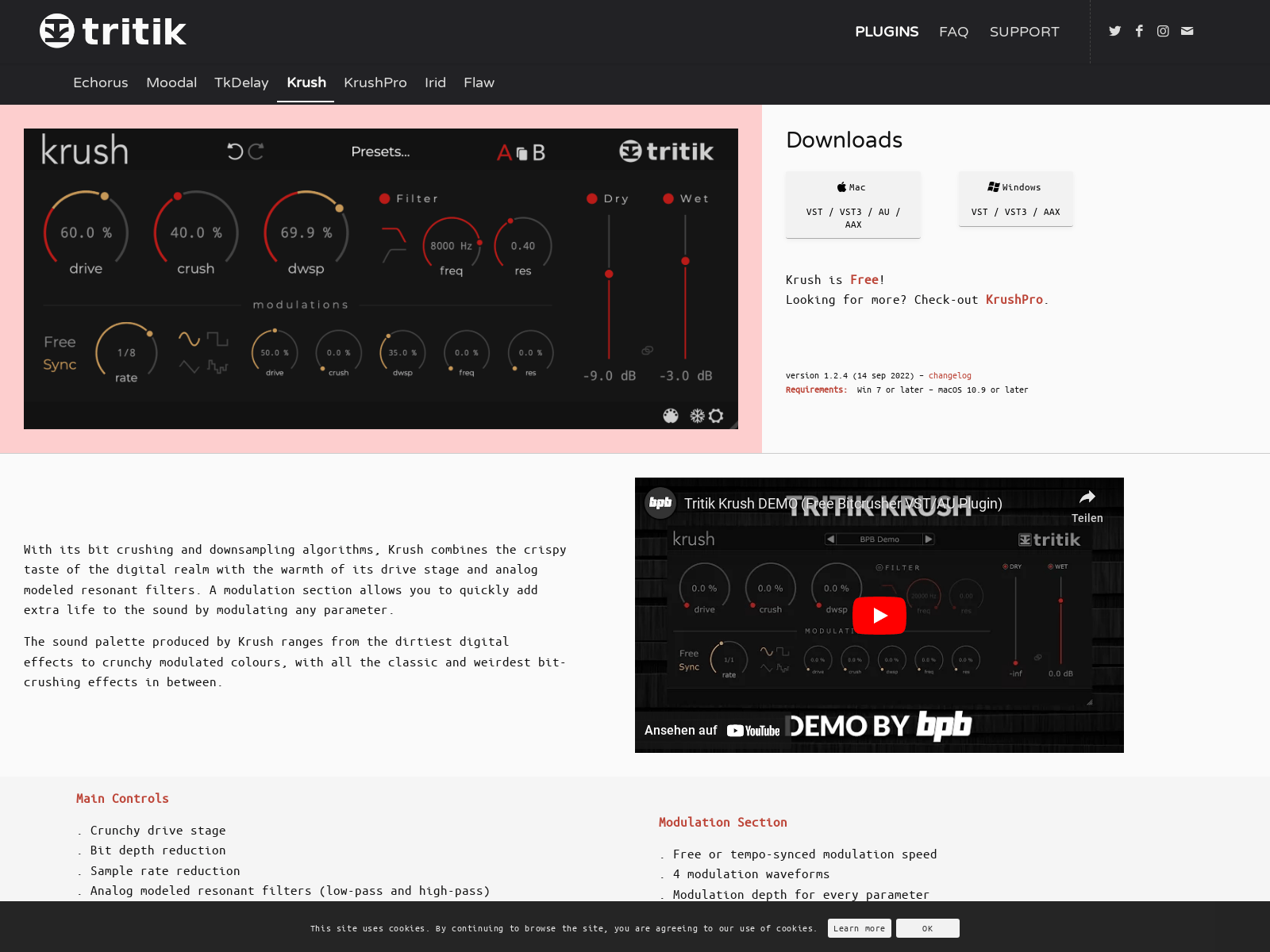Screen dimensions: 1270x952
Task: Switch to Moodal plugin tab
Action: pyautogui.click(x=171, y=83)
